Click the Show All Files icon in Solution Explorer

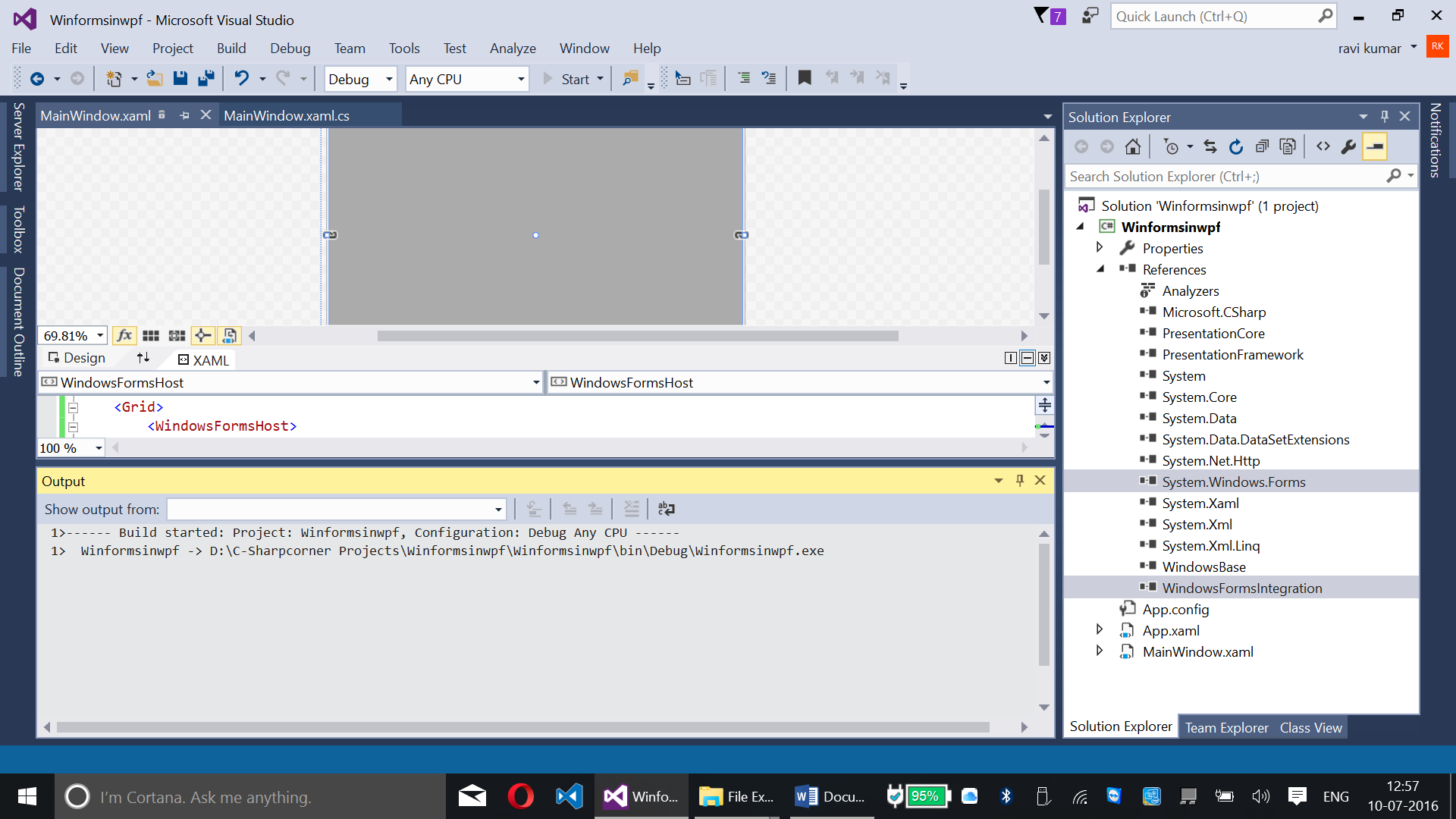[x=1288, y=146]
